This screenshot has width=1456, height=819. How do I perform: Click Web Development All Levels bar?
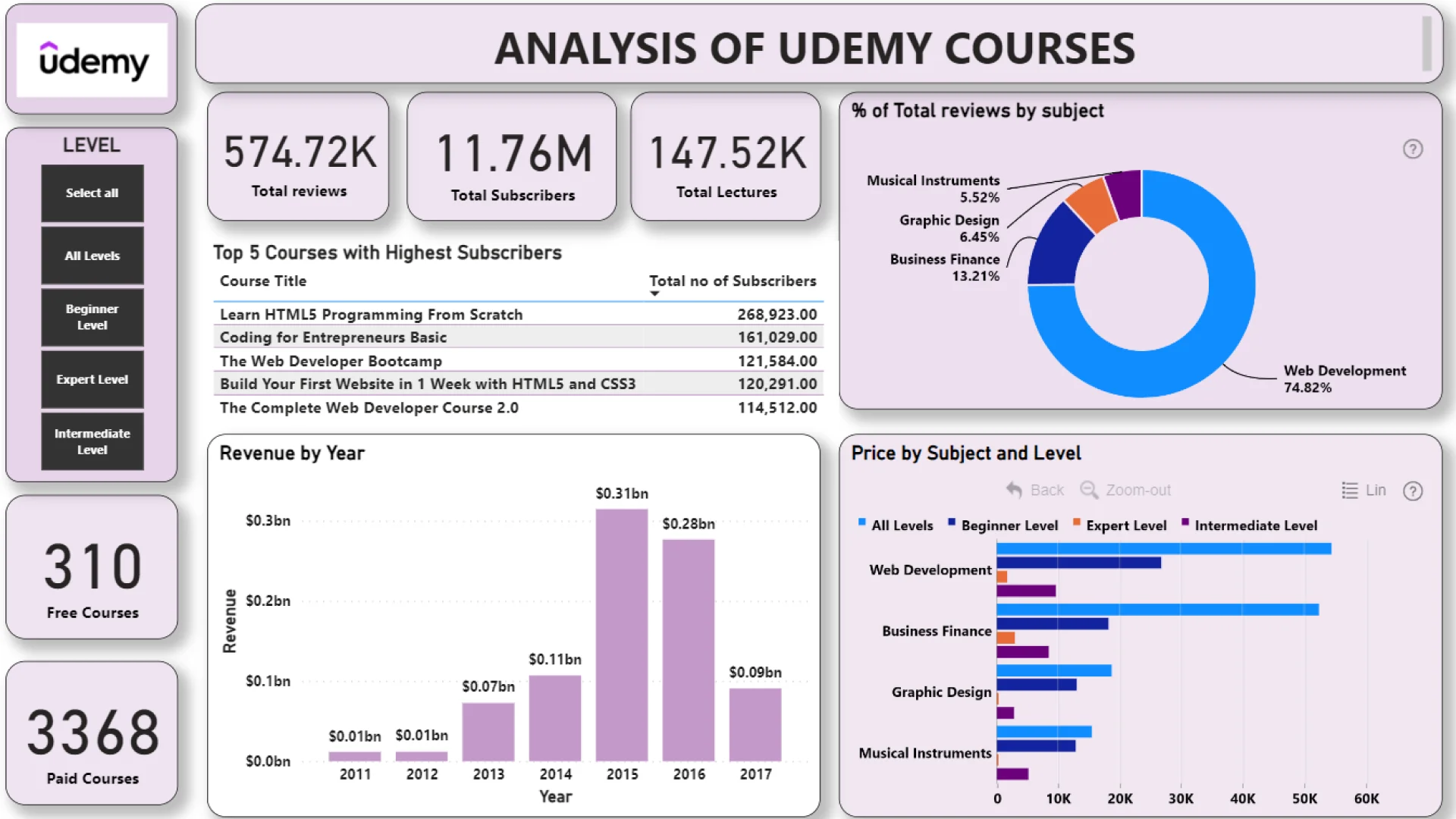(1164, 549)
